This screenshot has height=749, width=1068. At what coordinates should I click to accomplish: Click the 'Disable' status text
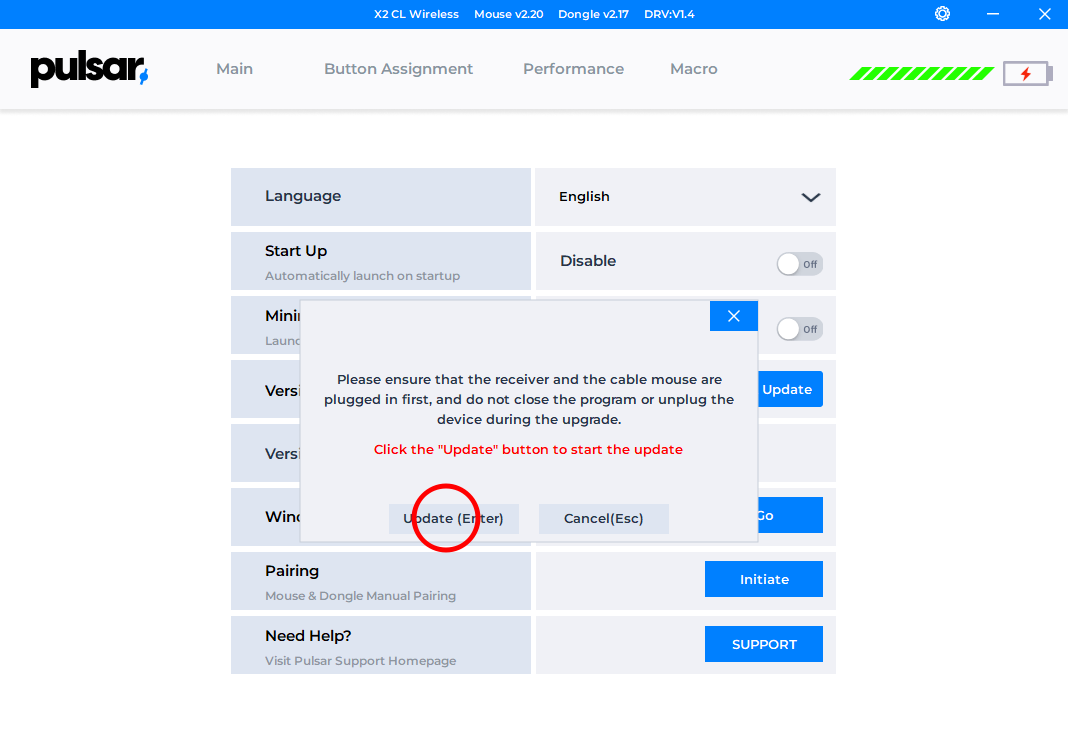click(588, 261)
